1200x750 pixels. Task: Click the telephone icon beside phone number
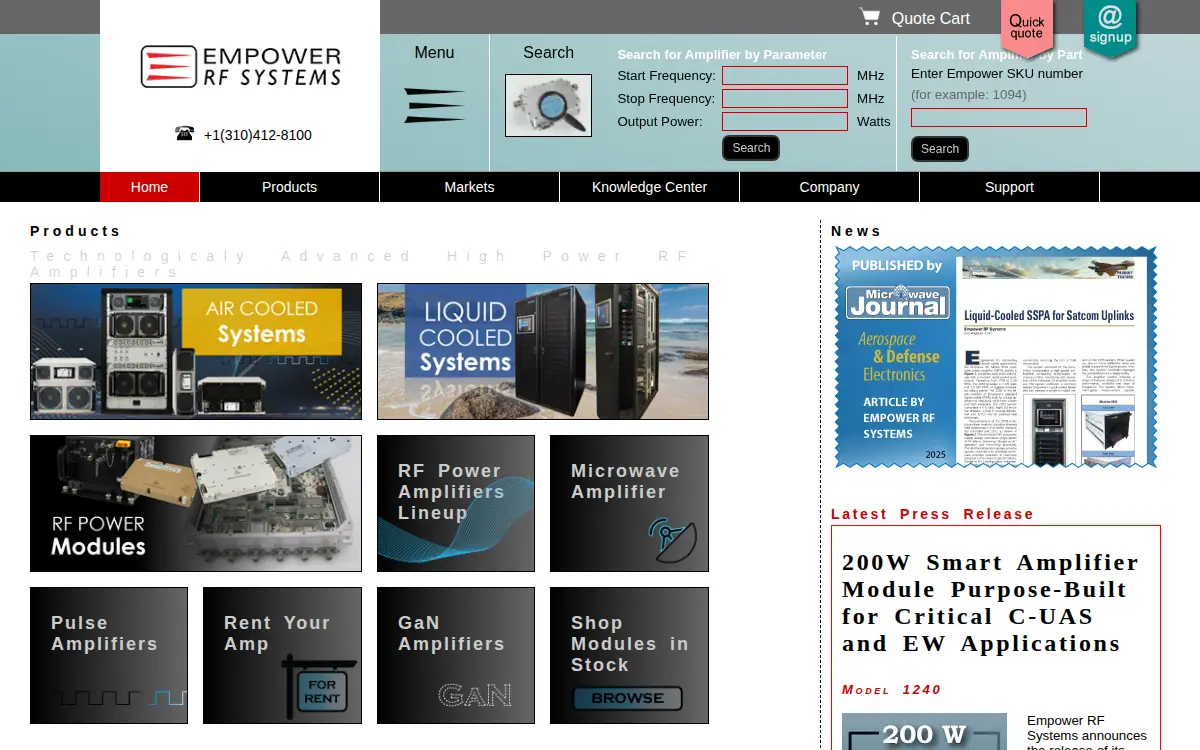click(x=184, y=134)
